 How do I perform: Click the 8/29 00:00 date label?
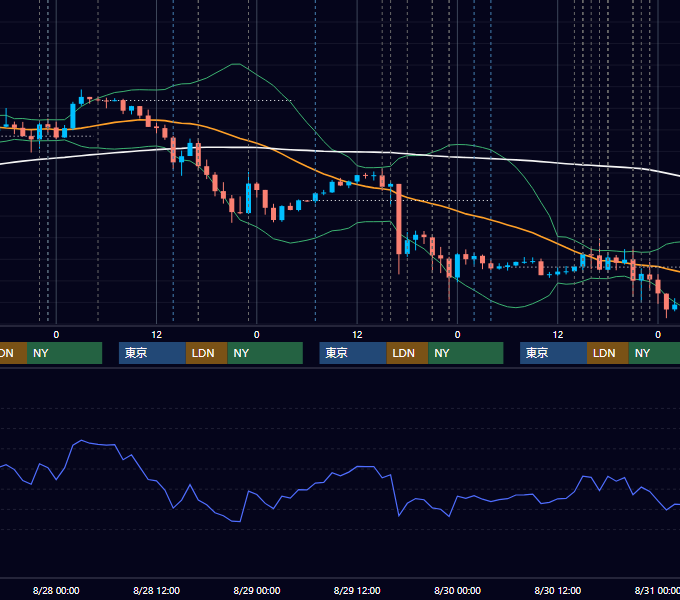[x=257, y=590]
